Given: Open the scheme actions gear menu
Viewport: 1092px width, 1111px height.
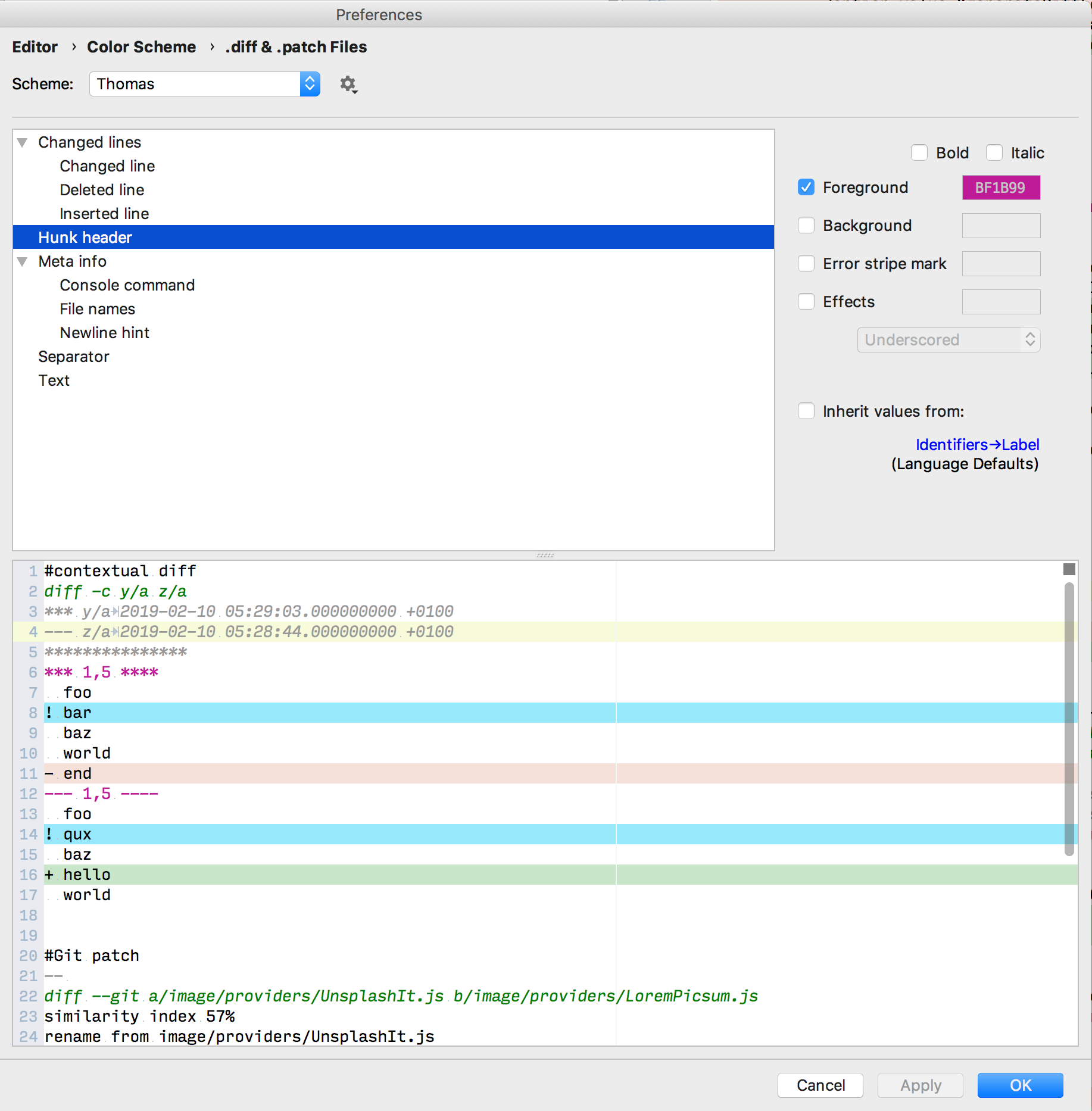Looking at the screenshot, I should (x=348, y=85).
